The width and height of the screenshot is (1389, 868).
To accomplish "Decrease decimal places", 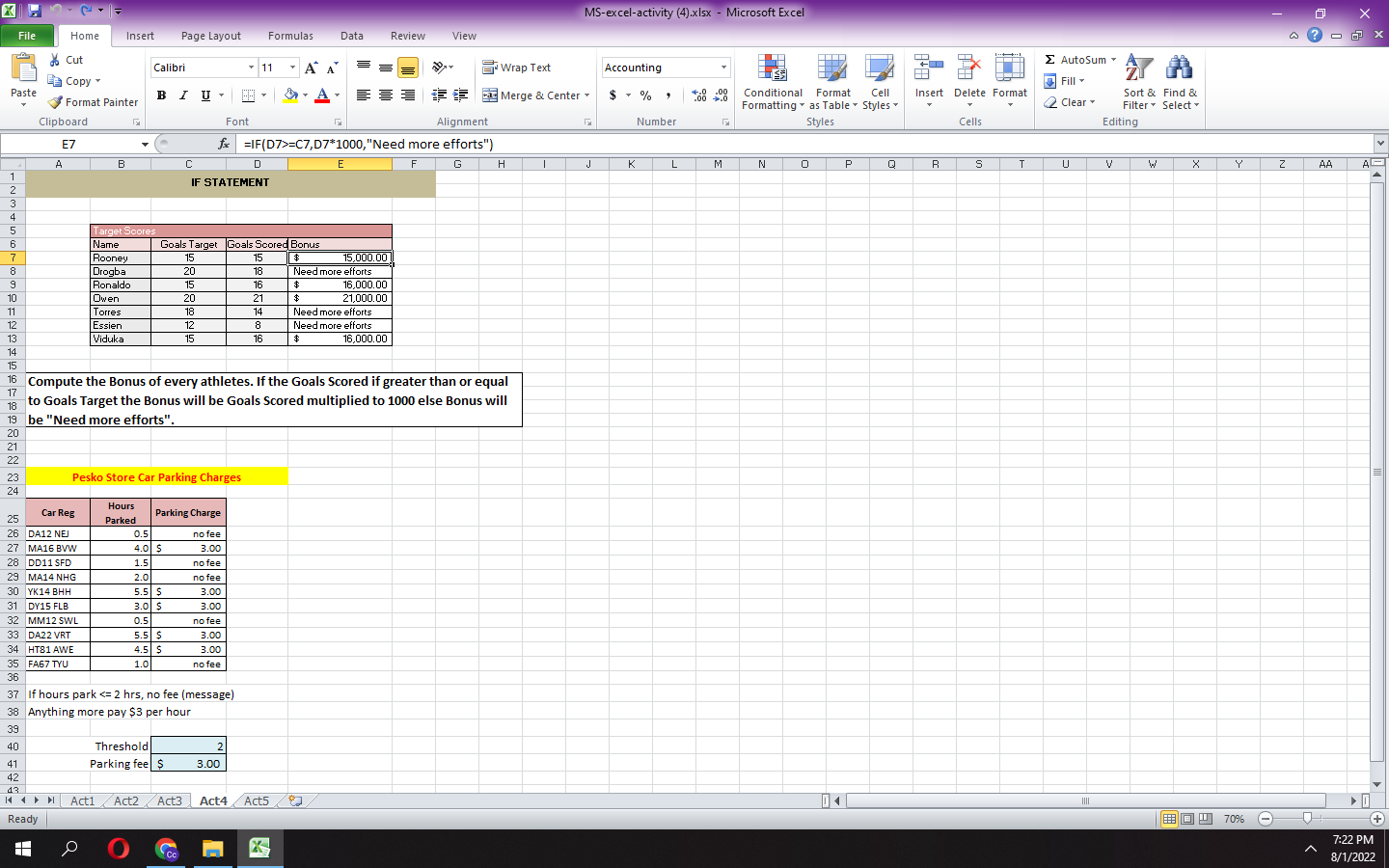I will (x=721, y=95).
